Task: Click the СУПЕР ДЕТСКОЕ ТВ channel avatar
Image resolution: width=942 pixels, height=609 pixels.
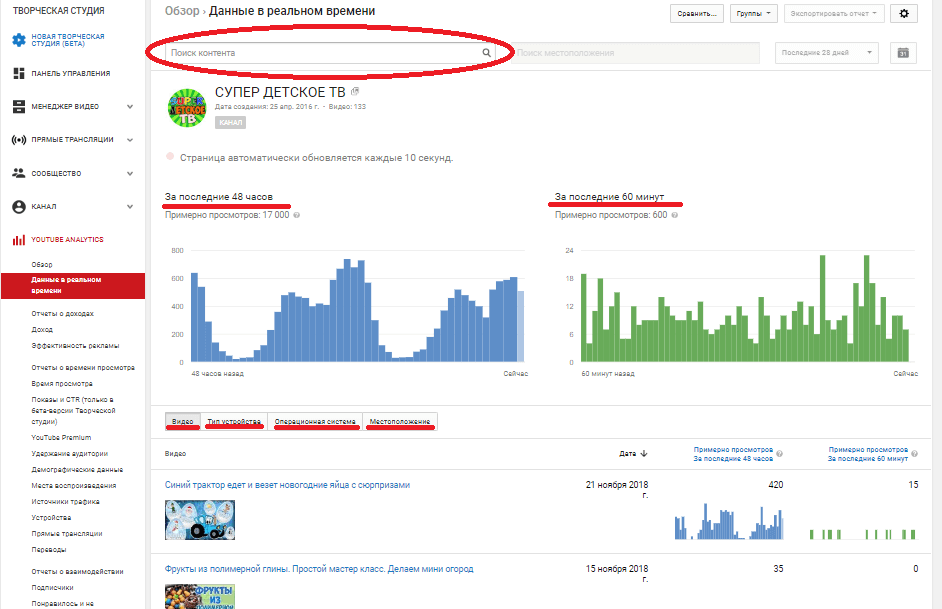Action: (x=187, y=107)
